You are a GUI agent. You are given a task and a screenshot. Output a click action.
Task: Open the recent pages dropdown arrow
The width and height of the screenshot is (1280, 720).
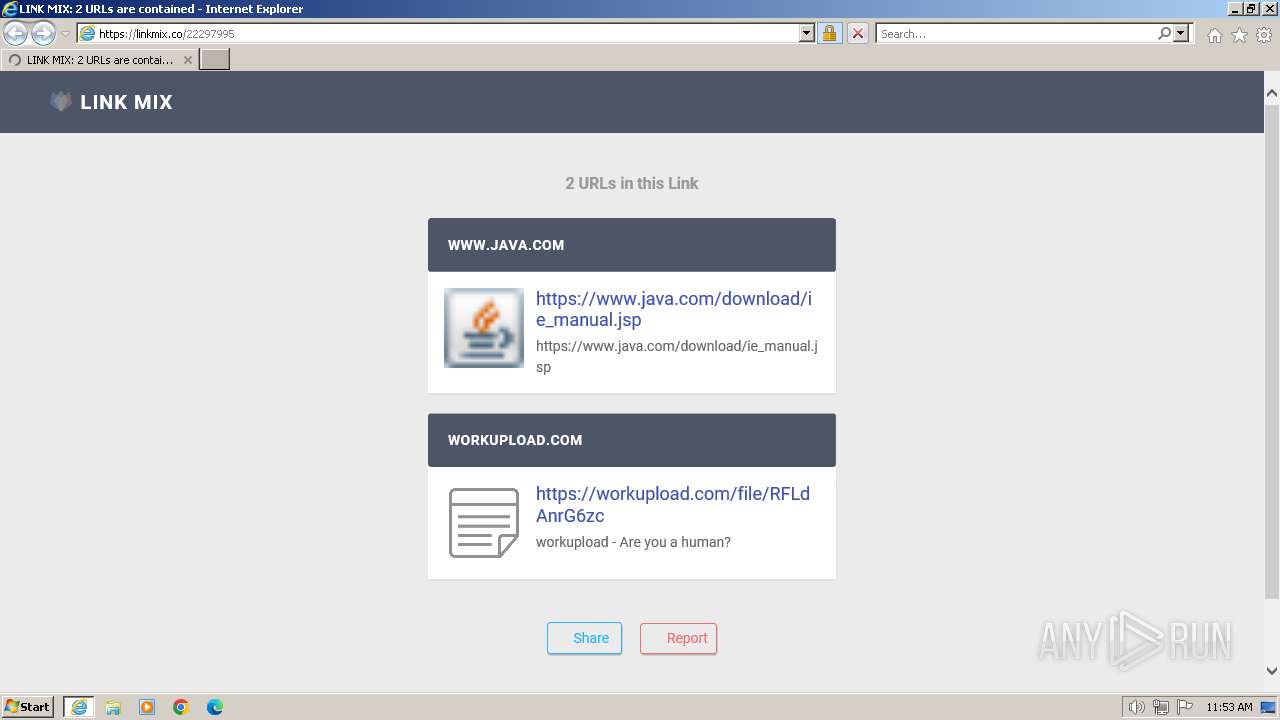66,34
